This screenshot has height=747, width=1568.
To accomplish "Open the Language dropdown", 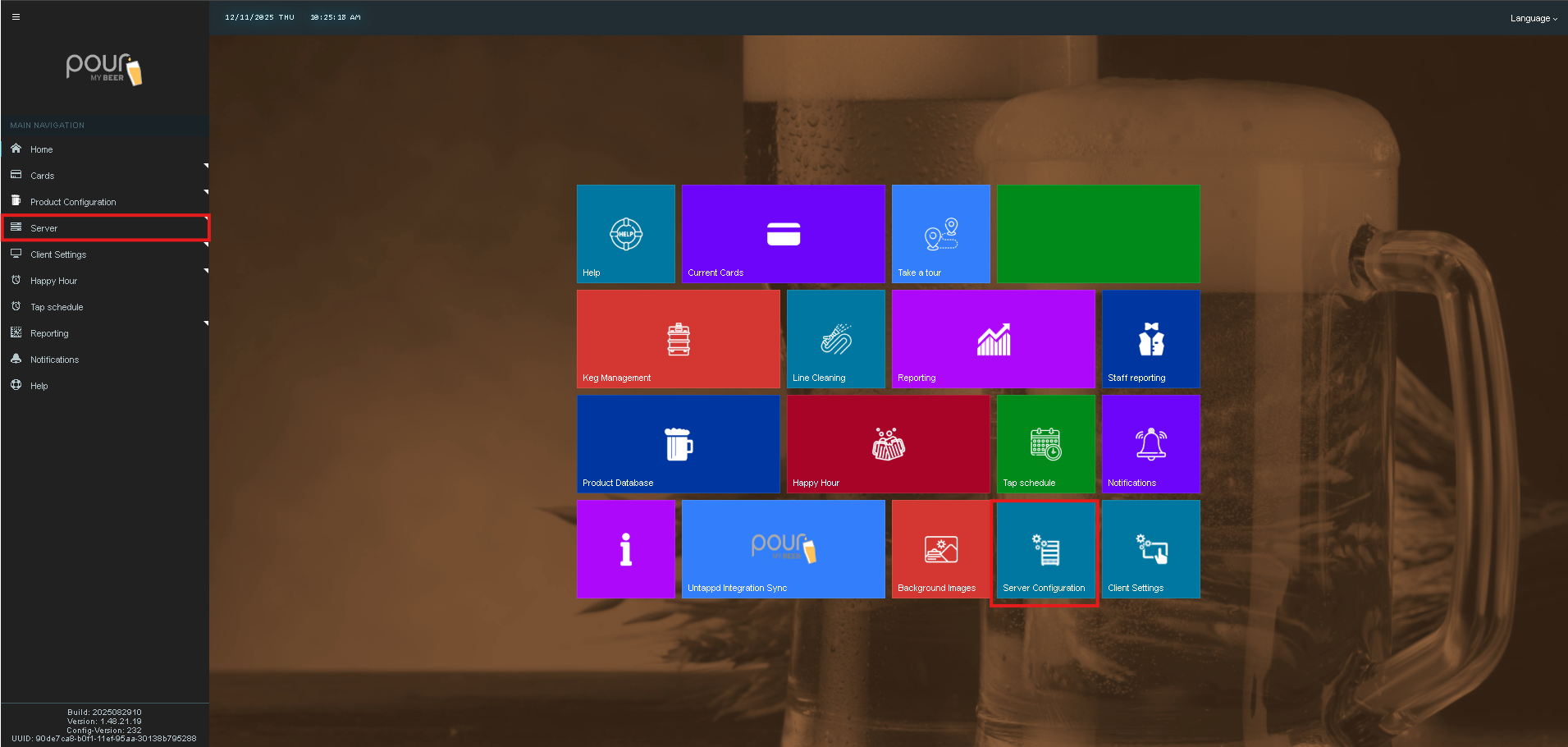I will click(x=1533, y=18).
